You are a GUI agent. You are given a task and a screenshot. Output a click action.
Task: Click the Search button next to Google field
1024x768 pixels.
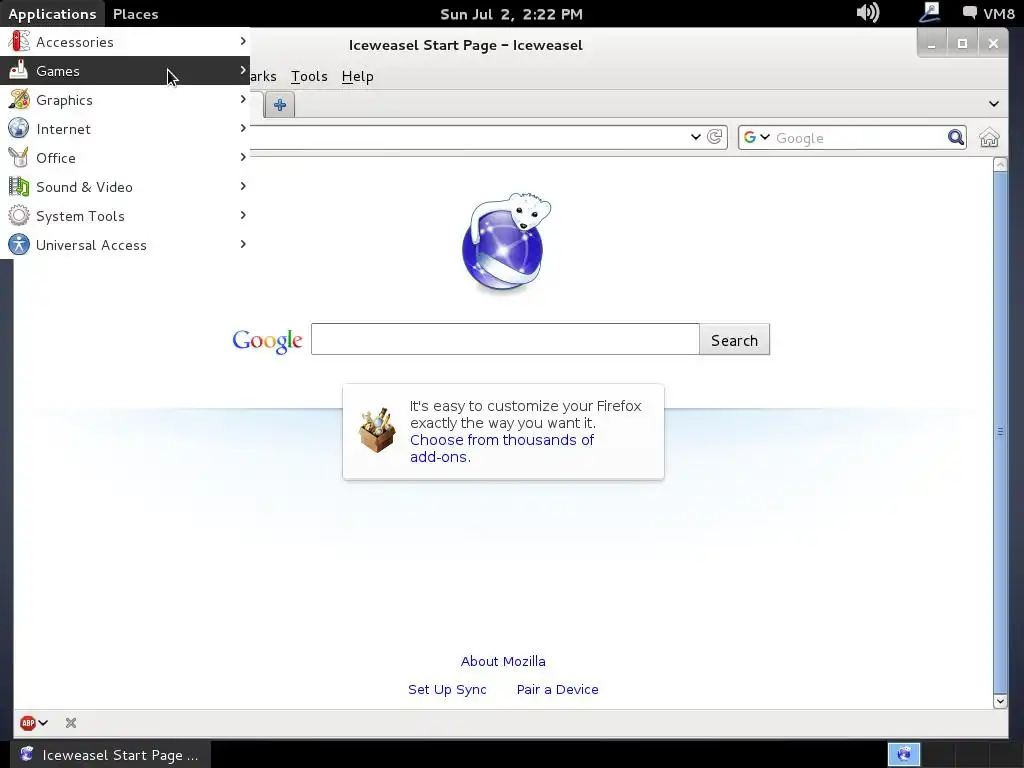coord(734,340)
